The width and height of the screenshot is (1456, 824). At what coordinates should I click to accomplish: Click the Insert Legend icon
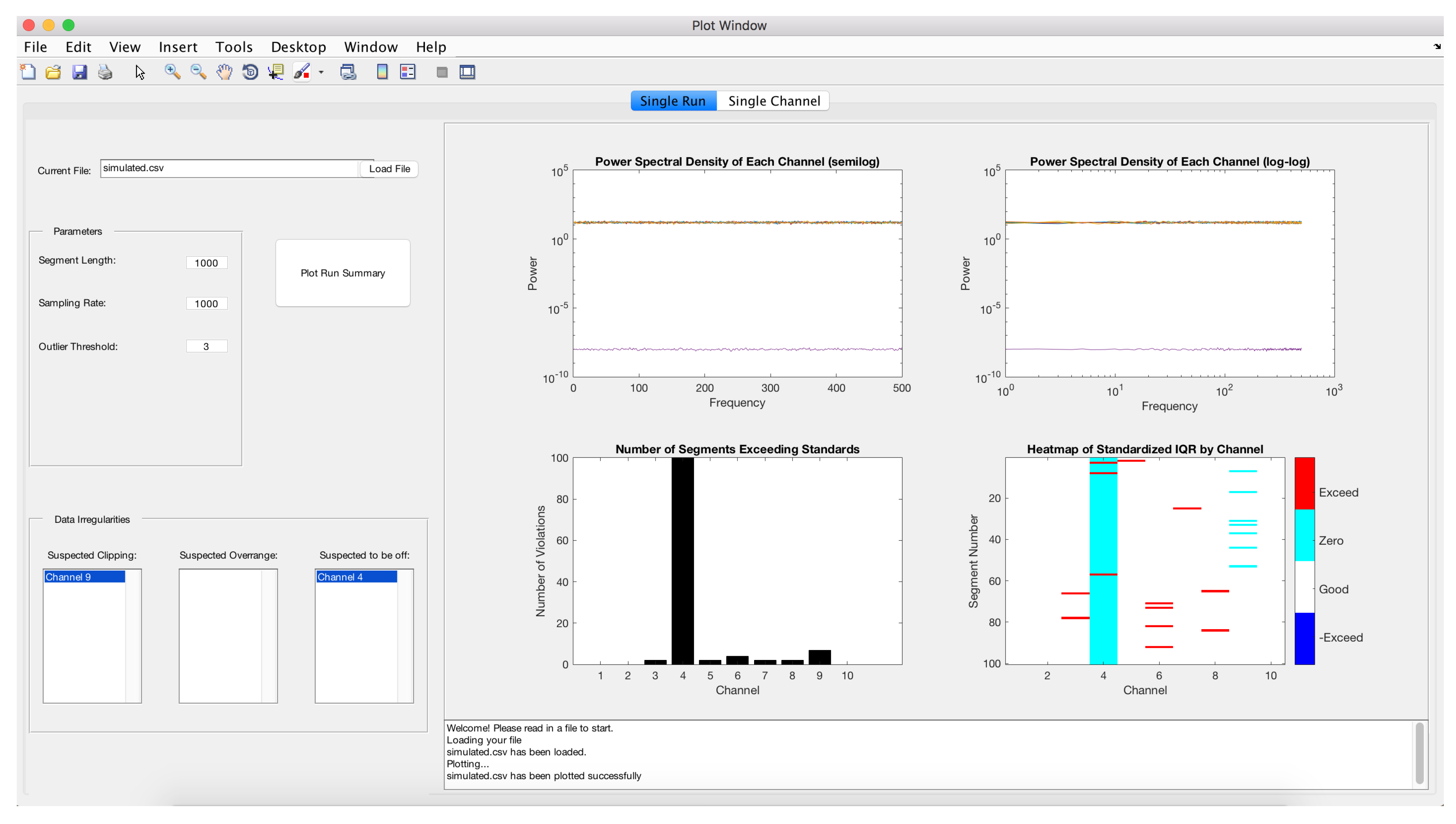click(408, 72)
